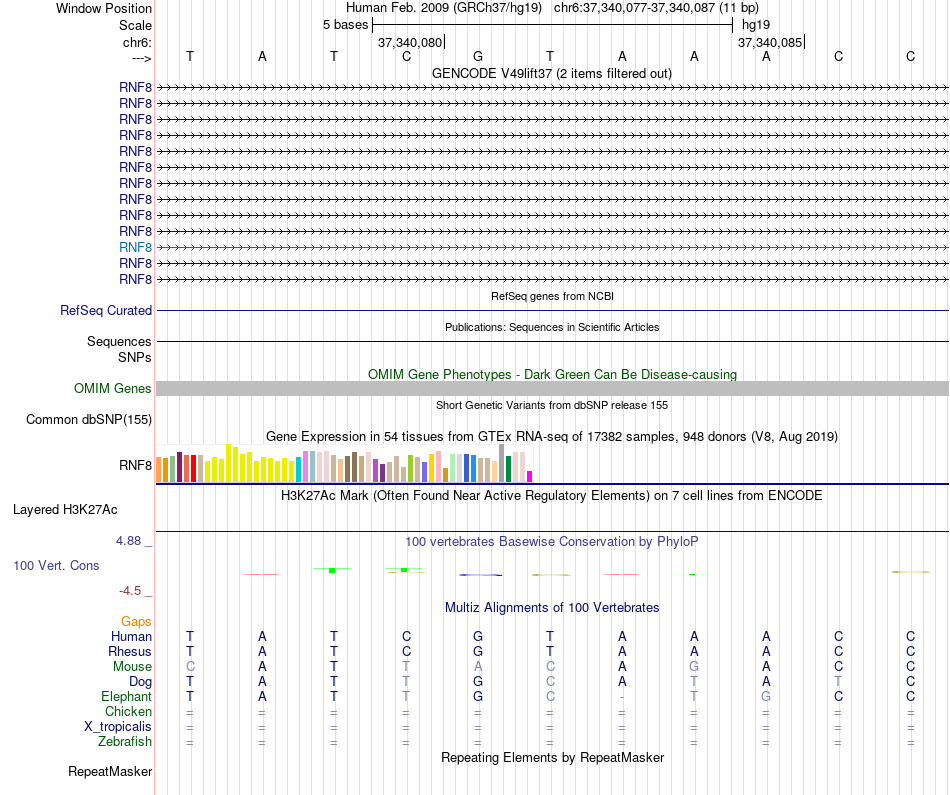Click the hg19 label beside the scale bar
950x795 pixels.
756,25
